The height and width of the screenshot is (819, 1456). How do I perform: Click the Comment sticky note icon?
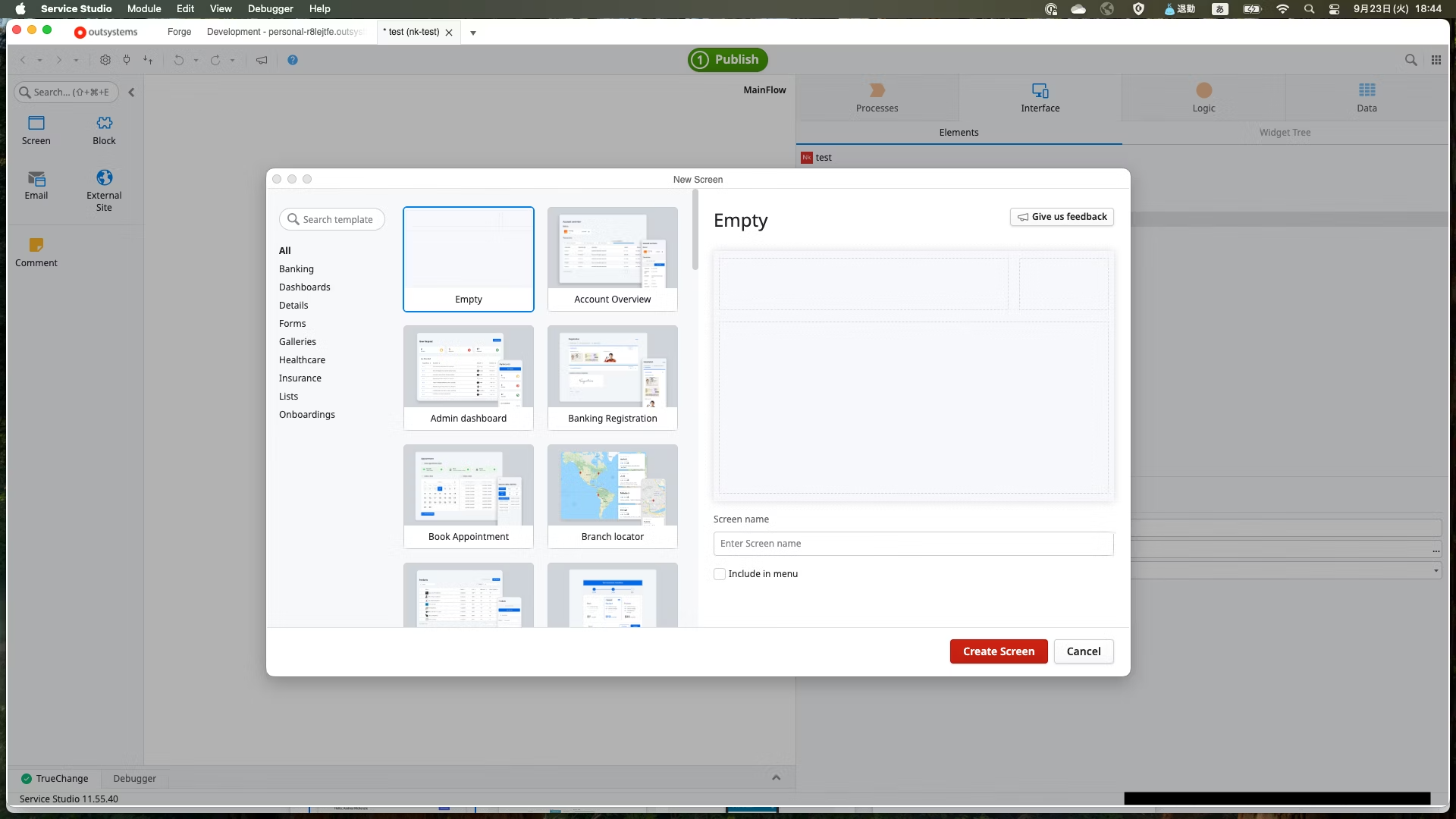tap(36, 245)
